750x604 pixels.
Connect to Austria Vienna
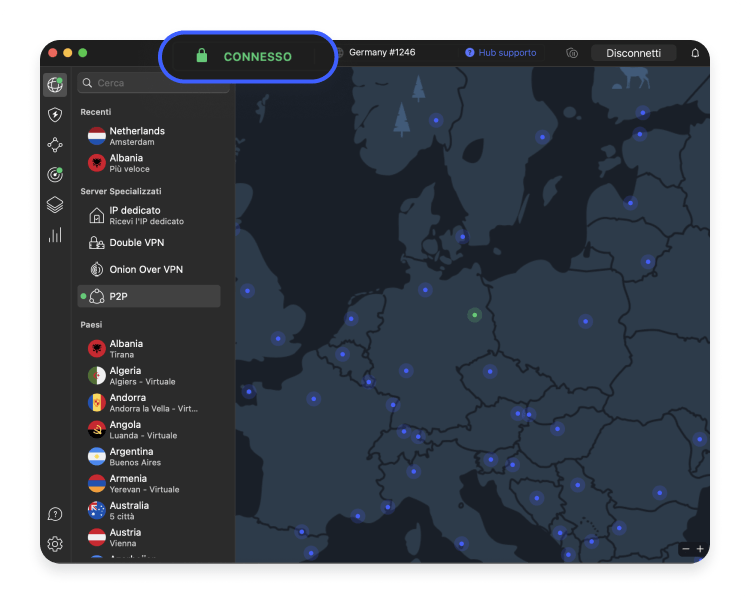(x=149, y=537)
